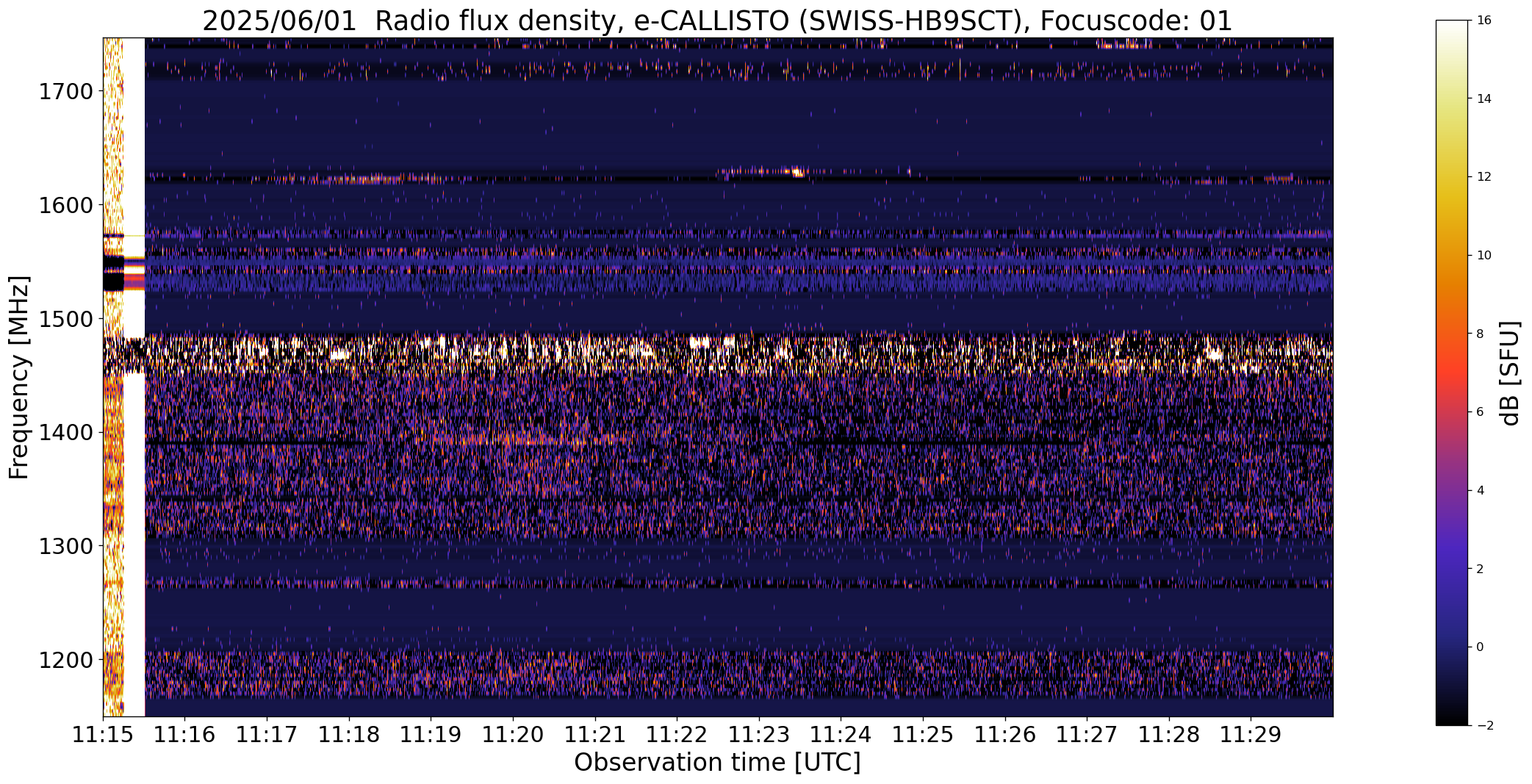Click the colorbar tick label 4
The height and width of the screenshot is (784, 1532).
tap(1480, 490)
